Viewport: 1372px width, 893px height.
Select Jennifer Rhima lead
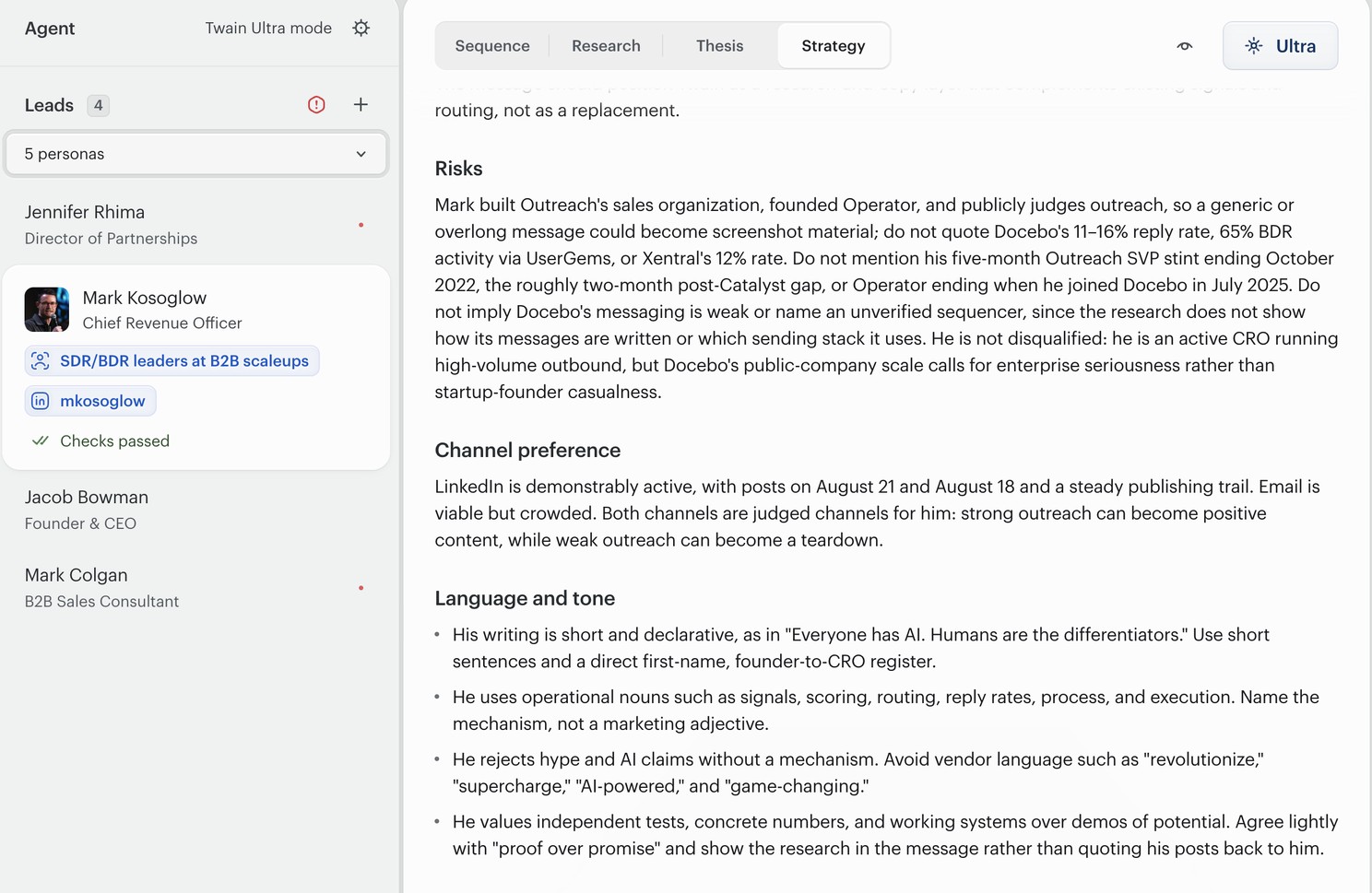(x=195, y=225)
